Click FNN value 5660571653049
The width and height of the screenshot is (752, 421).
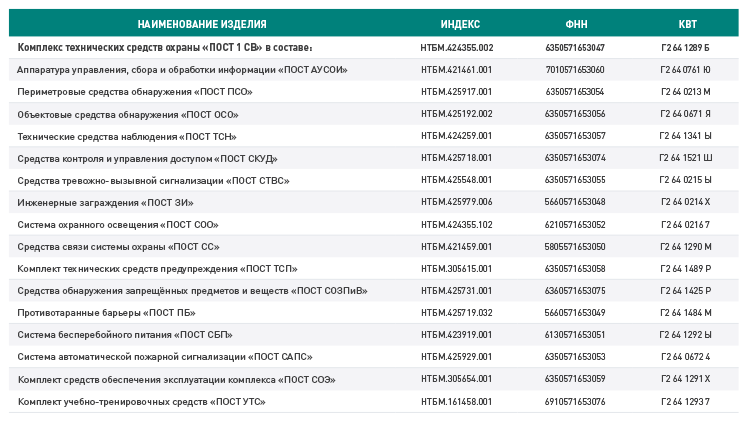click(x=575, y=313)
